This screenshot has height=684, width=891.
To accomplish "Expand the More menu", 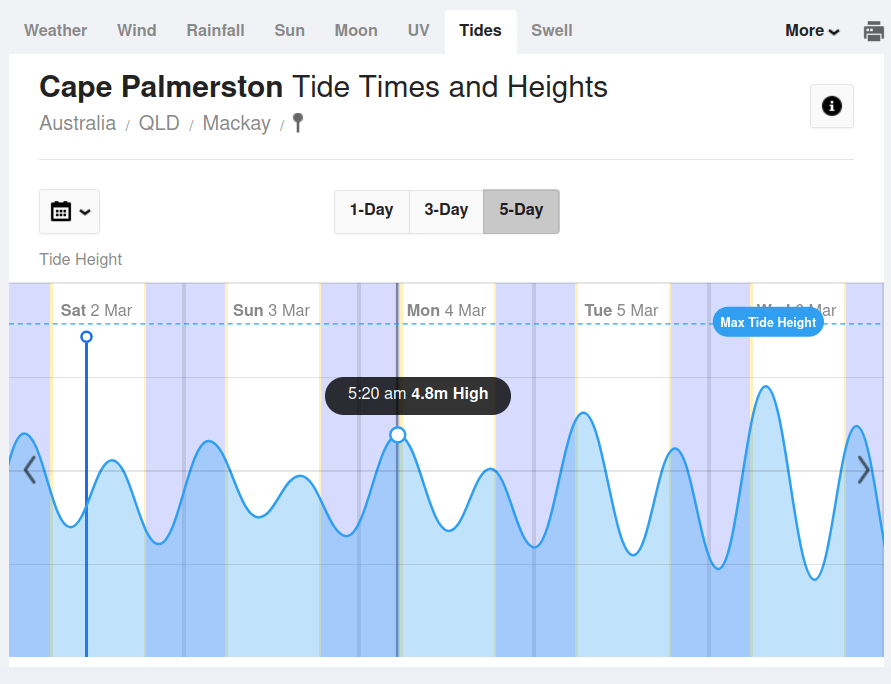I will point(811,31).
